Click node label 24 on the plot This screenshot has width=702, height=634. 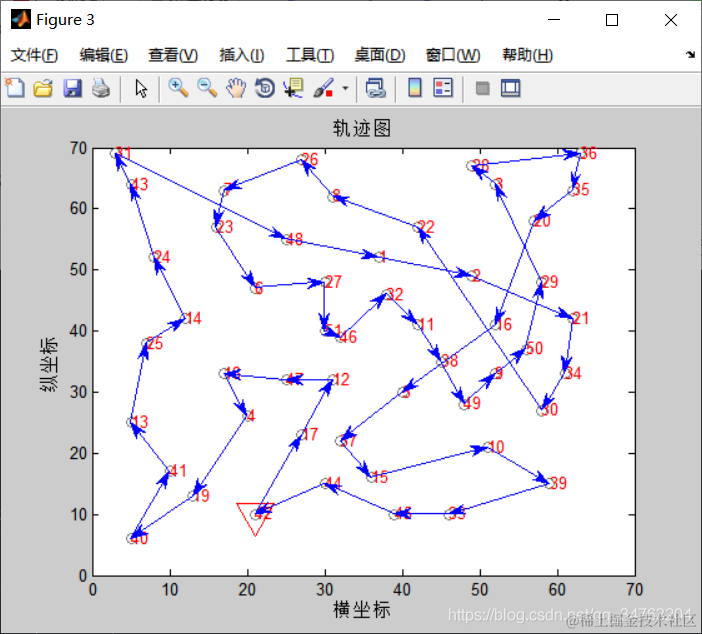pos(162,257)
